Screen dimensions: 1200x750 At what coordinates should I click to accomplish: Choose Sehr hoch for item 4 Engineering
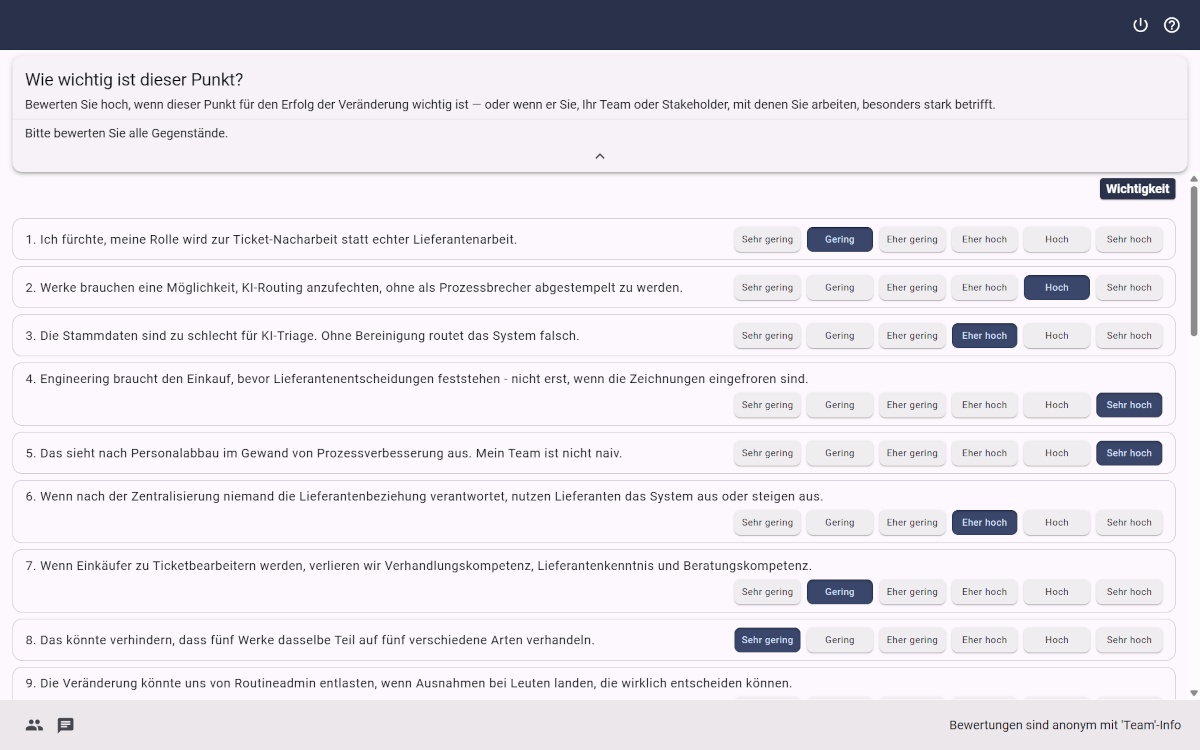click(x=1129, y=405)
